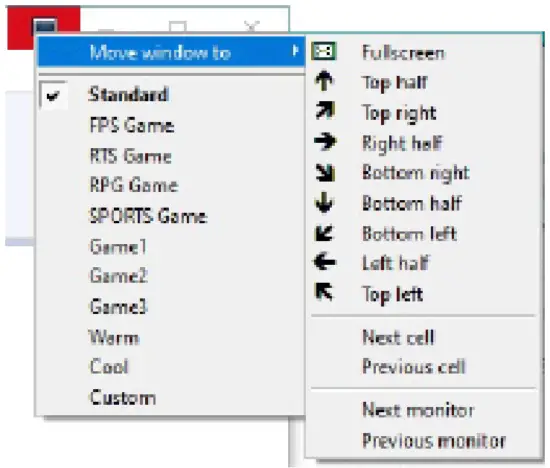Move window to Next cell
Screen dimensions: 550x468
(398, 337)
